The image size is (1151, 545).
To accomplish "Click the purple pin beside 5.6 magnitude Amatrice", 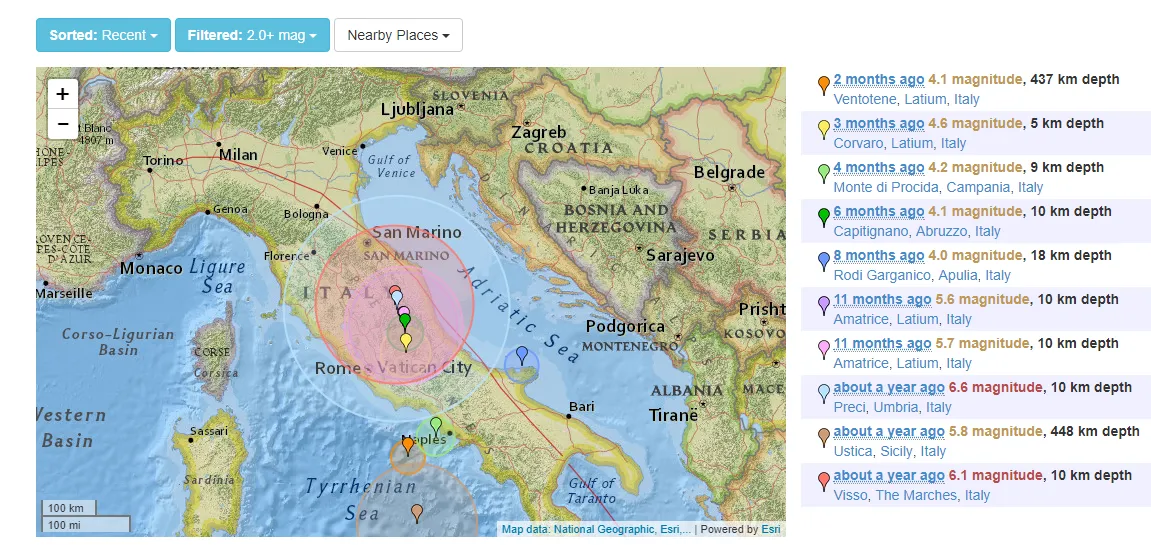I will coord(824,306).
